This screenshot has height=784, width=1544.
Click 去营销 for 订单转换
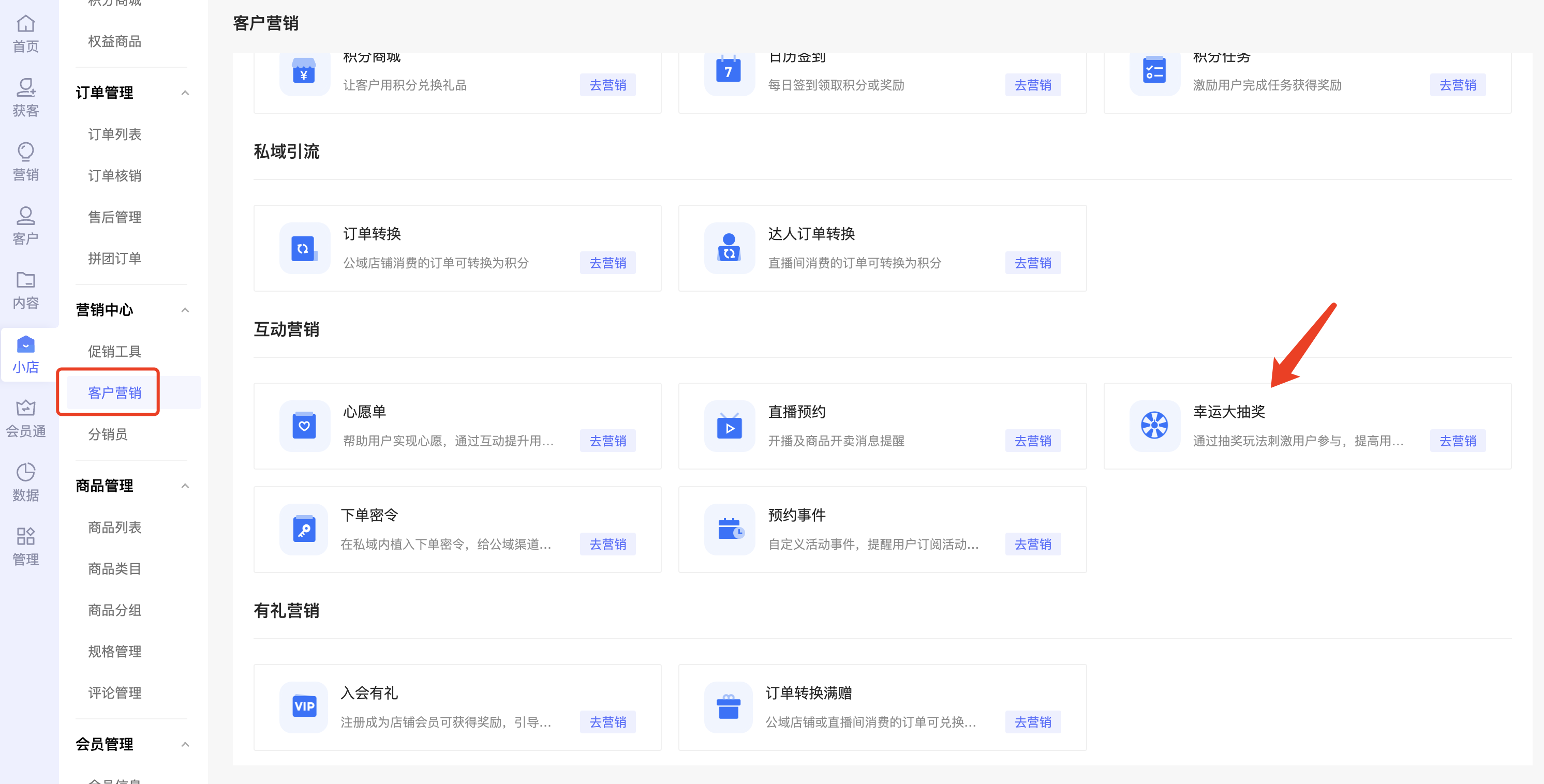[608, 263]
